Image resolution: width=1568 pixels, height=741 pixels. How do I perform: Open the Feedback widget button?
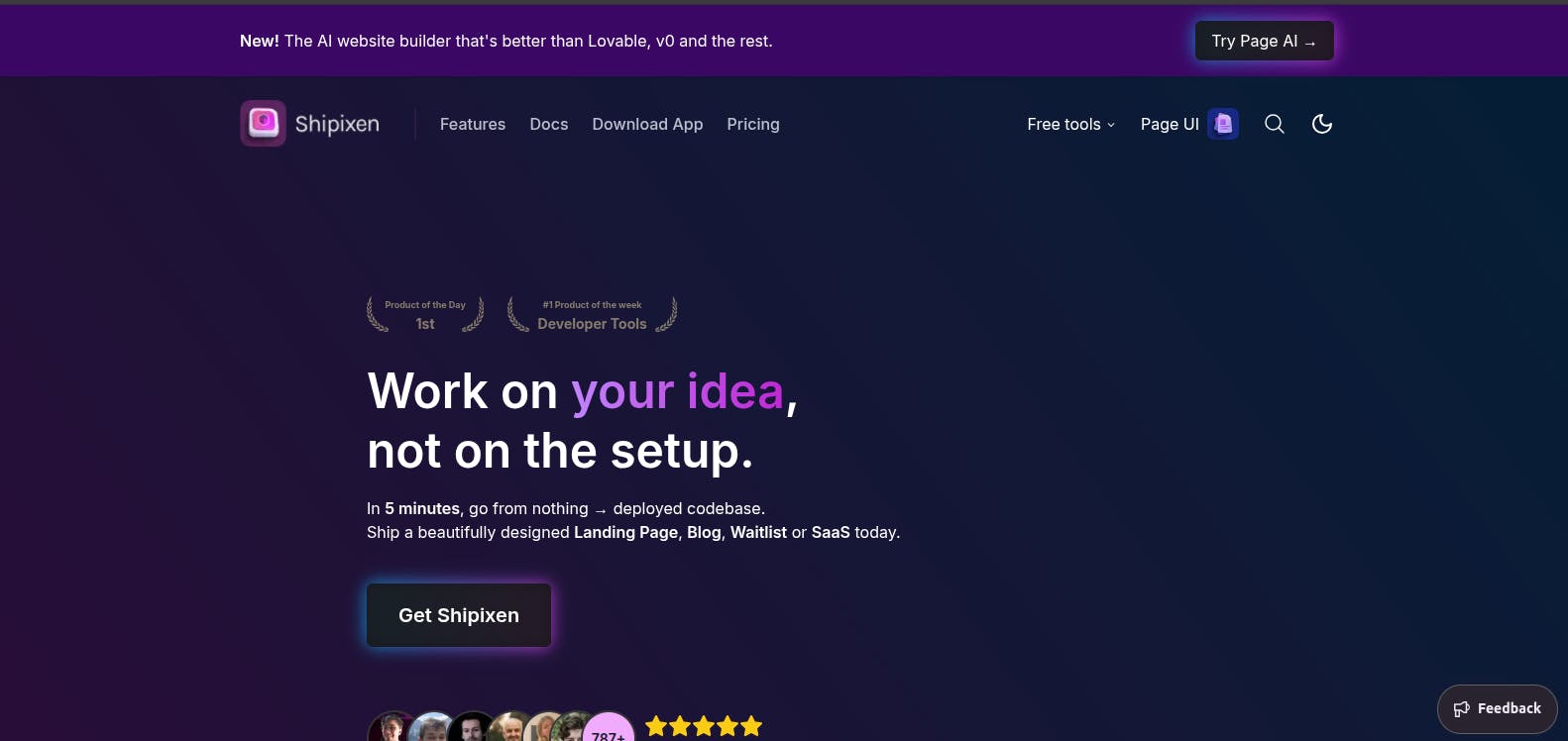[x=1497, y=708]
